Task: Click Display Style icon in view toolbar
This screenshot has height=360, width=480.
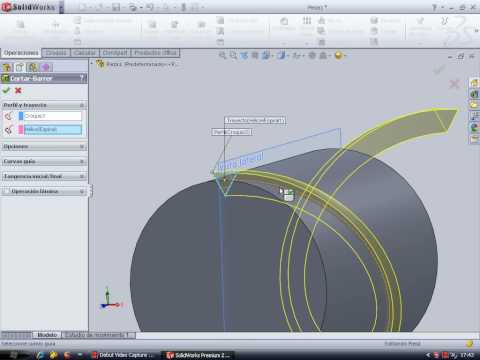Action: tap(281, 55)
